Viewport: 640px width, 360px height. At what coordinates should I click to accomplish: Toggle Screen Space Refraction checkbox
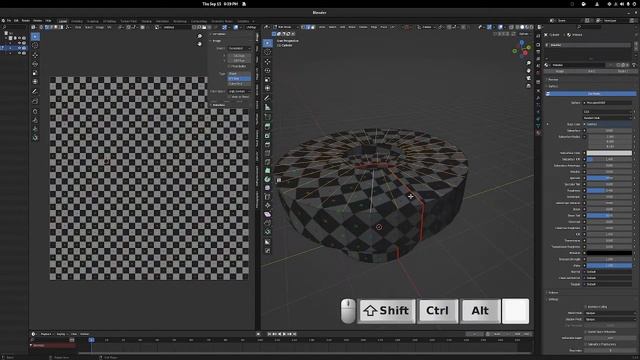point(585,332)
